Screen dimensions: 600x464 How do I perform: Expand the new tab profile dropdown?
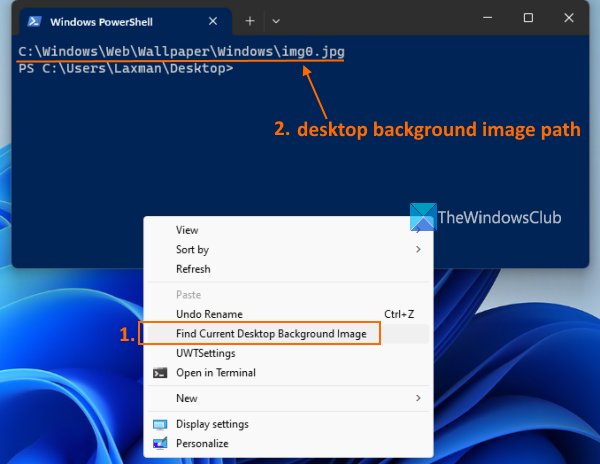[x=277, y=21]
